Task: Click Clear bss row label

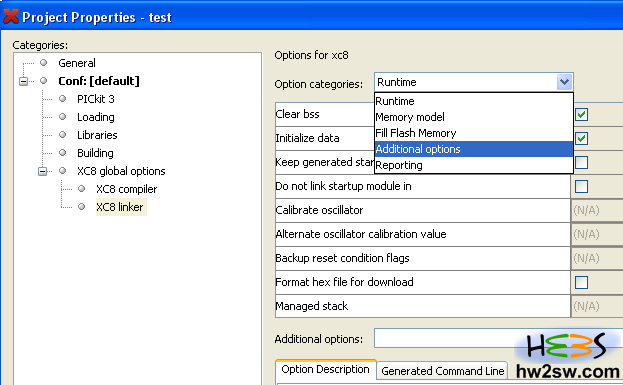Action: [298, 114]
